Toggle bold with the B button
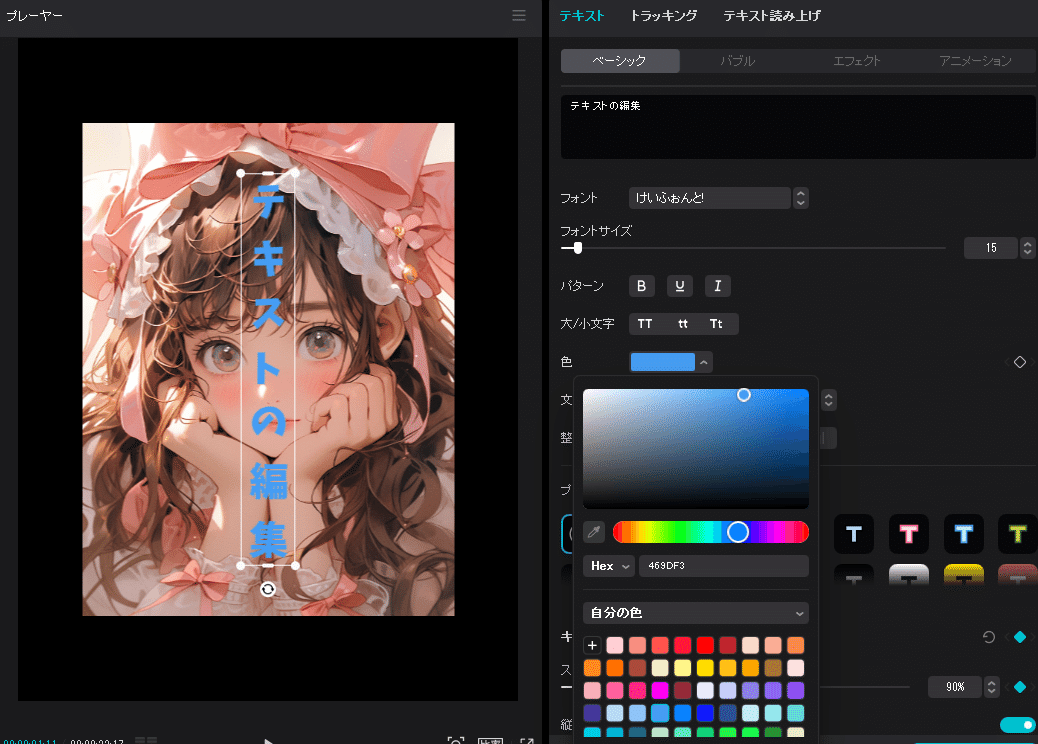The height and width of the screenshot is (744, 1038). 641,286
